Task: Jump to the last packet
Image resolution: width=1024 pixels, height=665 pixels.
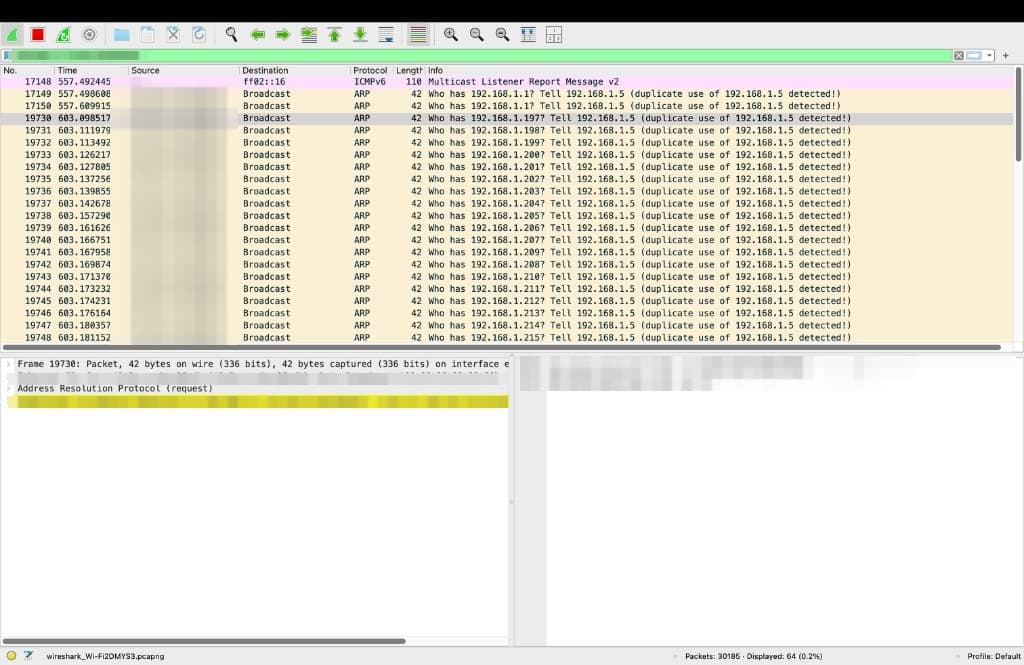Action: coord(360,35)
